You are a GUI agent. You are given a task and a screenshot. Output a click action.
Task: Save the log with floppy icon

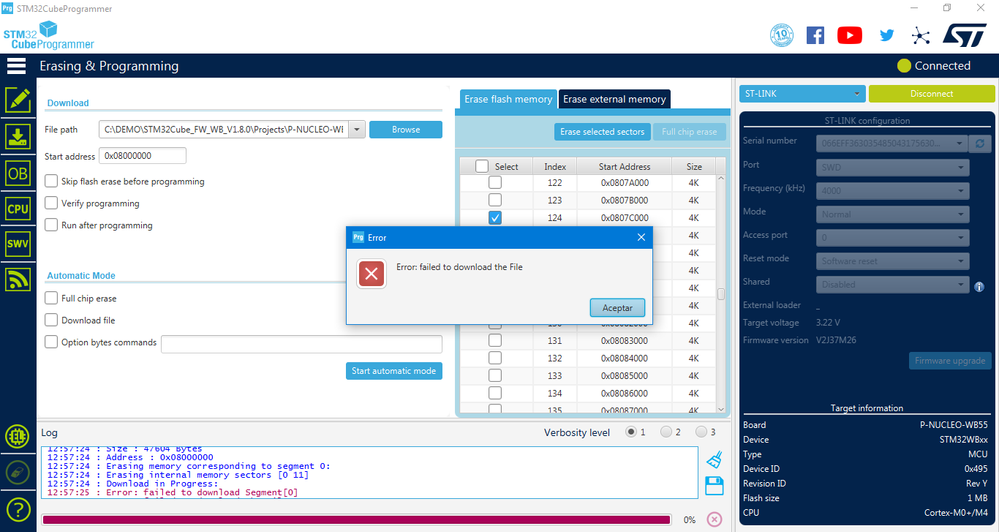tap(715, 485)
